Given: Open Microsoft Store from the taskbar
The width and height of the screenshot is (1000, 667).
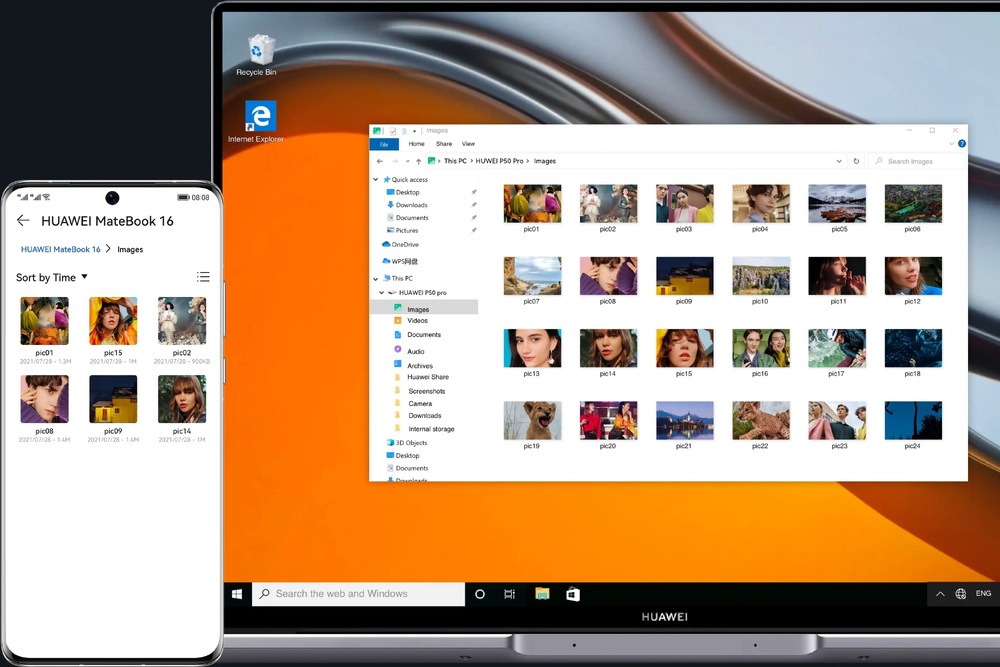Looking at the screenshot, I should 573,594.
